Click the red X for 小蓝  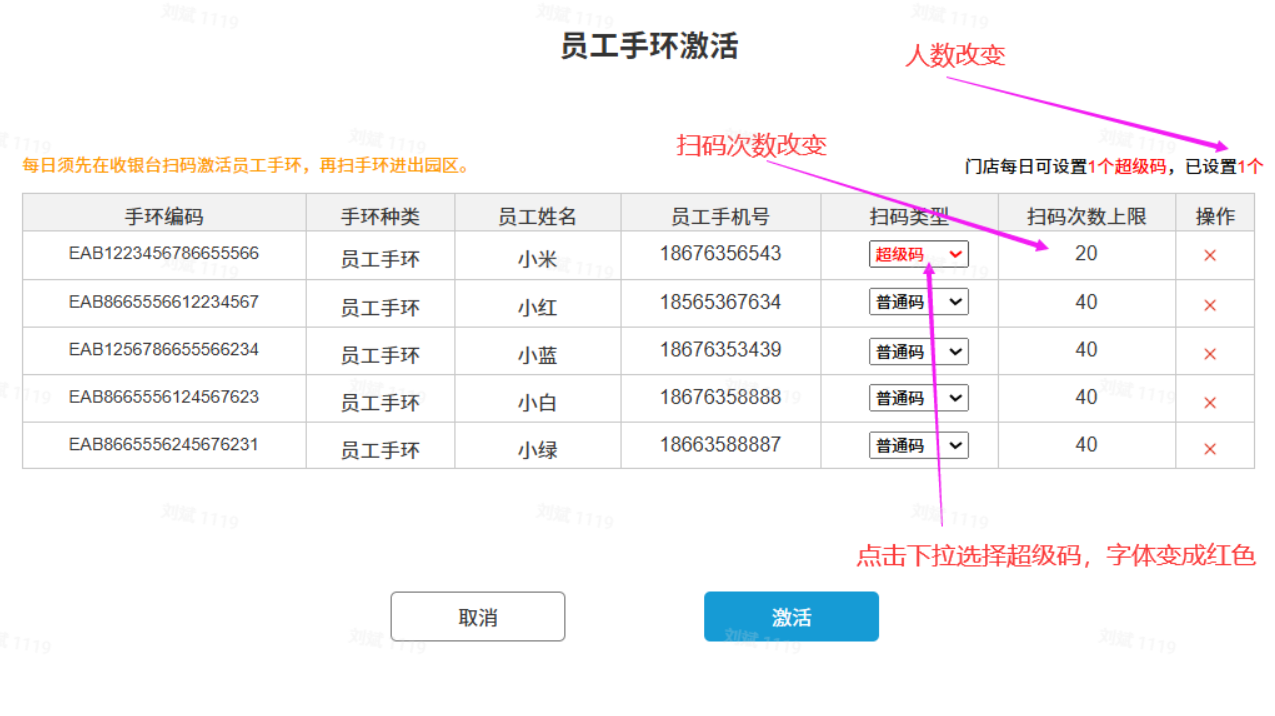[x=1209, y=354]
